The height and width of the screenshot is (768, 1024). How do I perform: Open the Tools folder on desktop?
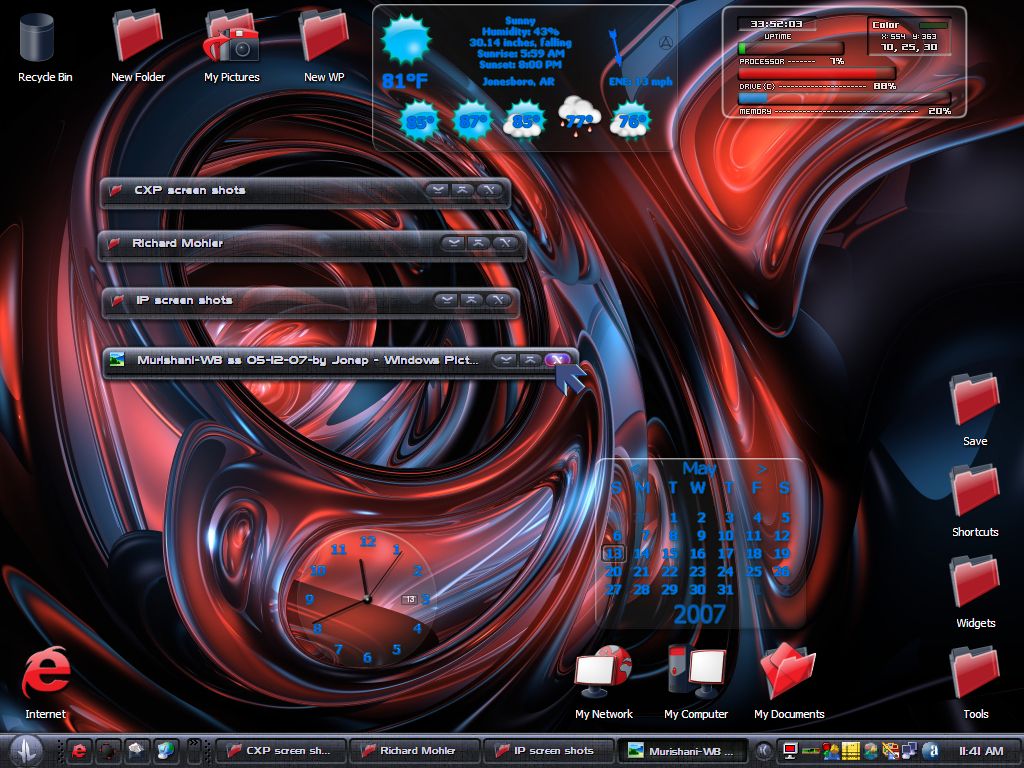[x=974, y=673]
